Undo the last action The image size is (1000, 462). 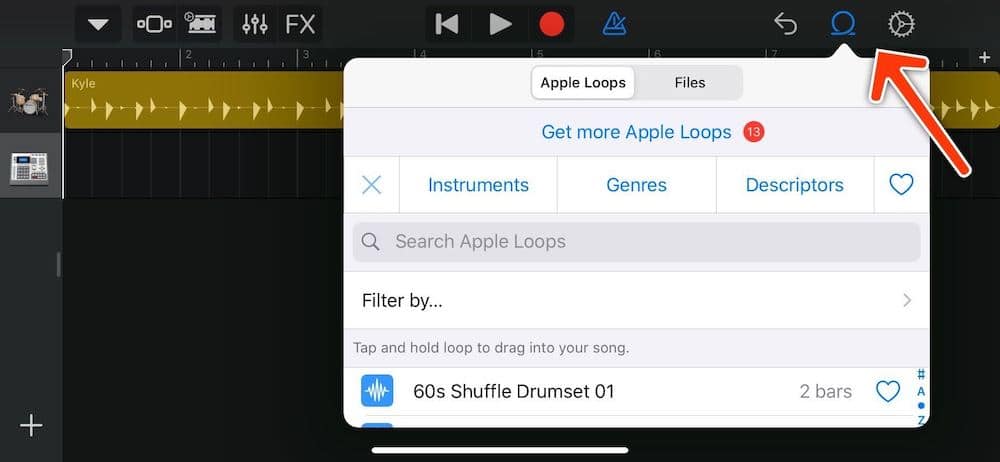[786, 24]
